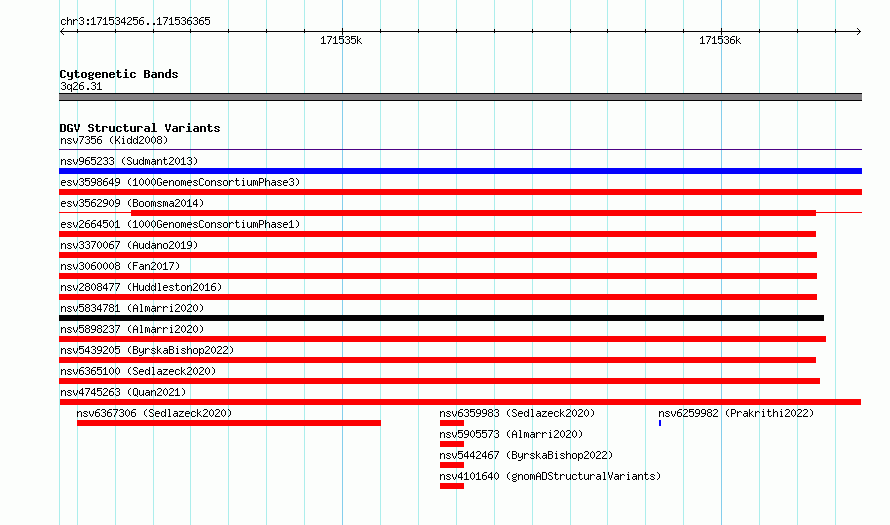Click the nsv5442467 (ByrskaBishop2022) label

tap(526, 455)
